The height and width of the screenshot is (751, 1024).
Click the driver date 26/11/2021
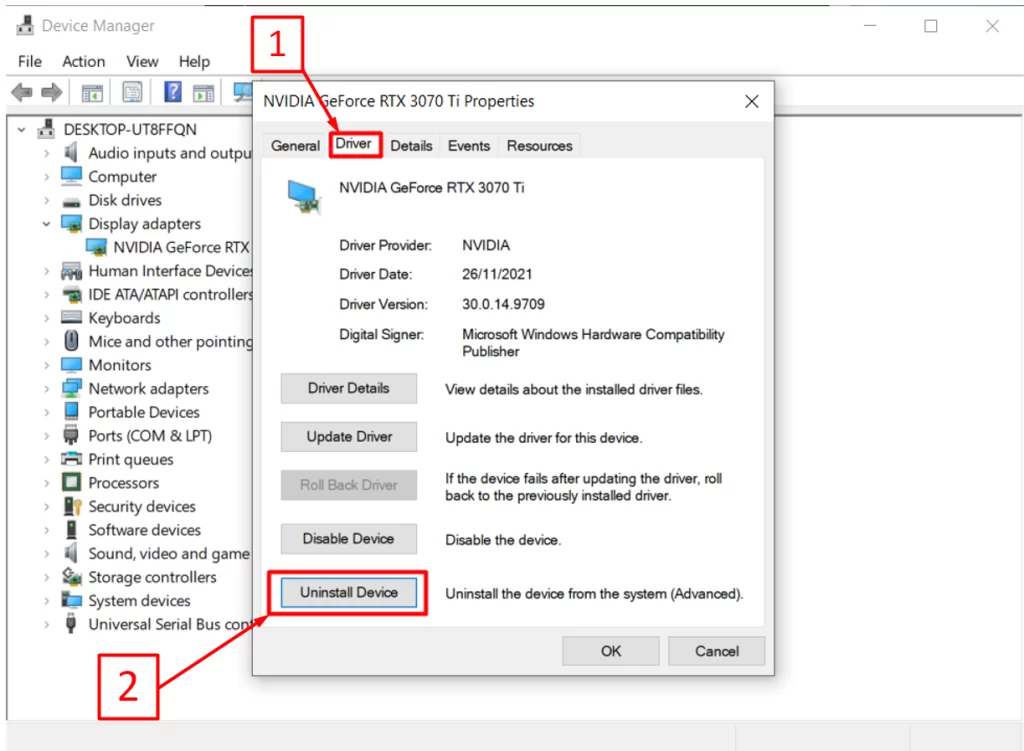497,274
